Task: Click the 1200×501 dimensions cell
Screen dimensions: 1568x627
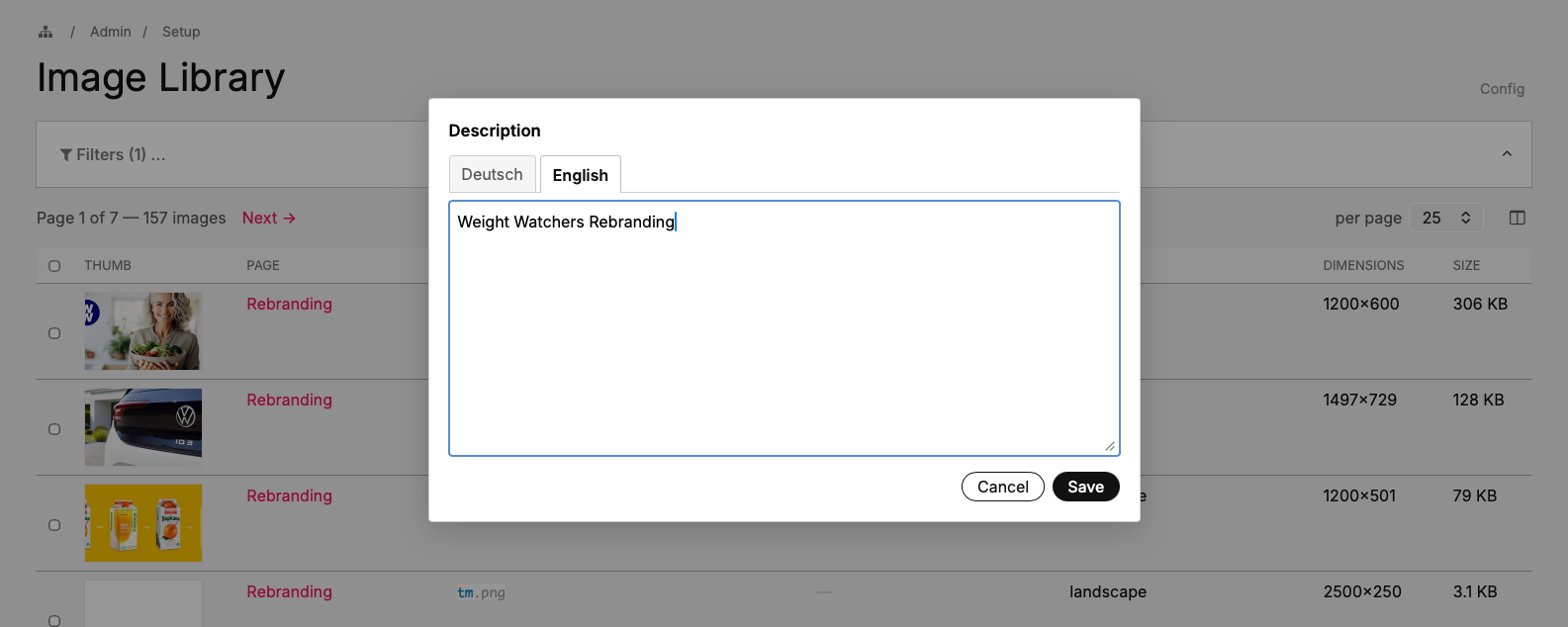Action: point(1359,495)
